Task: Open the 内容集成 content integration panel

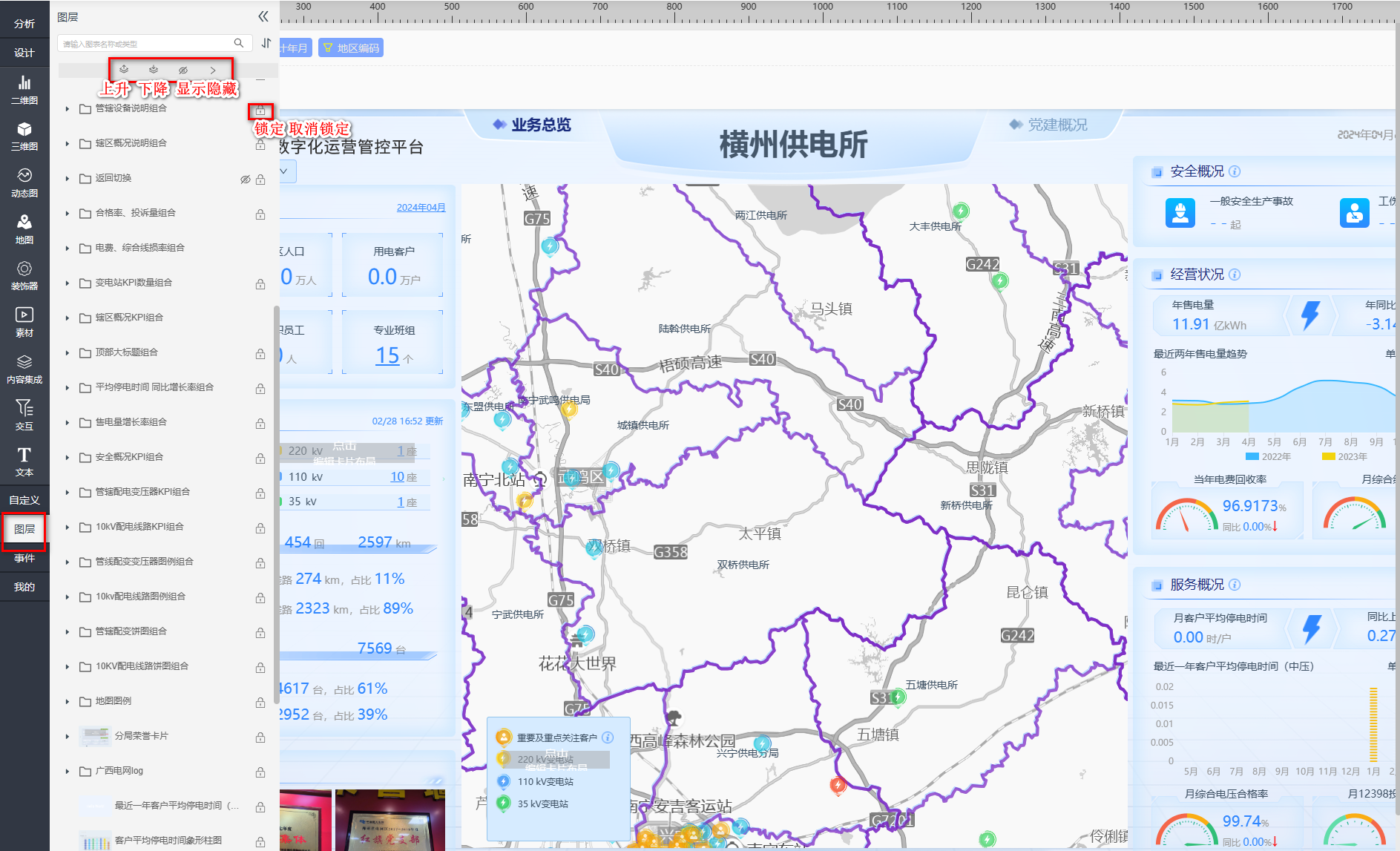Action: [24, 369]
